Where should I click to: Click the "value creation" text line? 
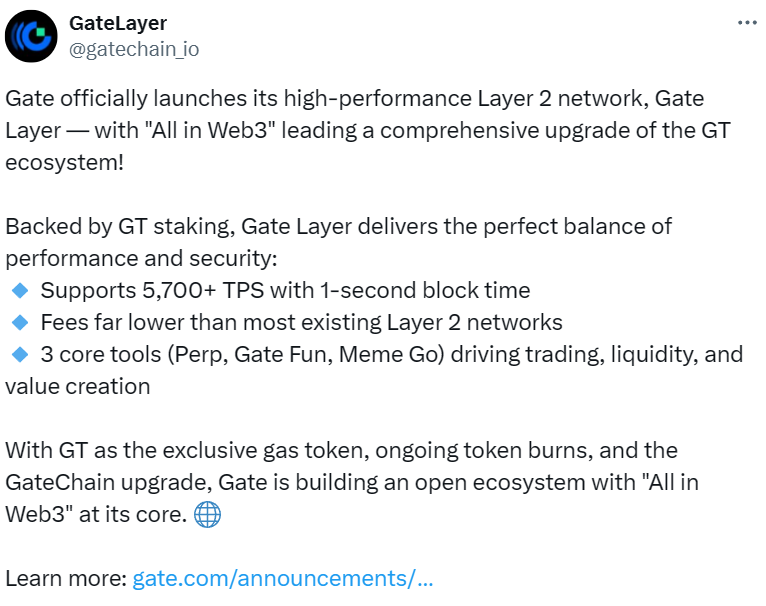78,386
